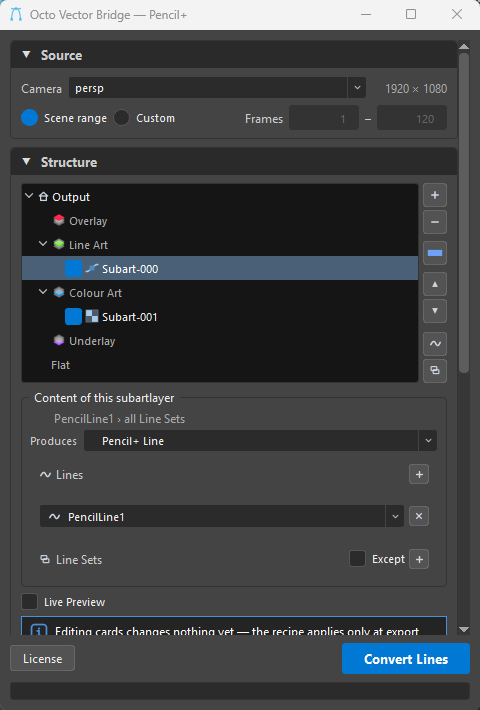Click the remove (−) button beside Structure tree
480x710 pixels.
[x=435, y=222]
